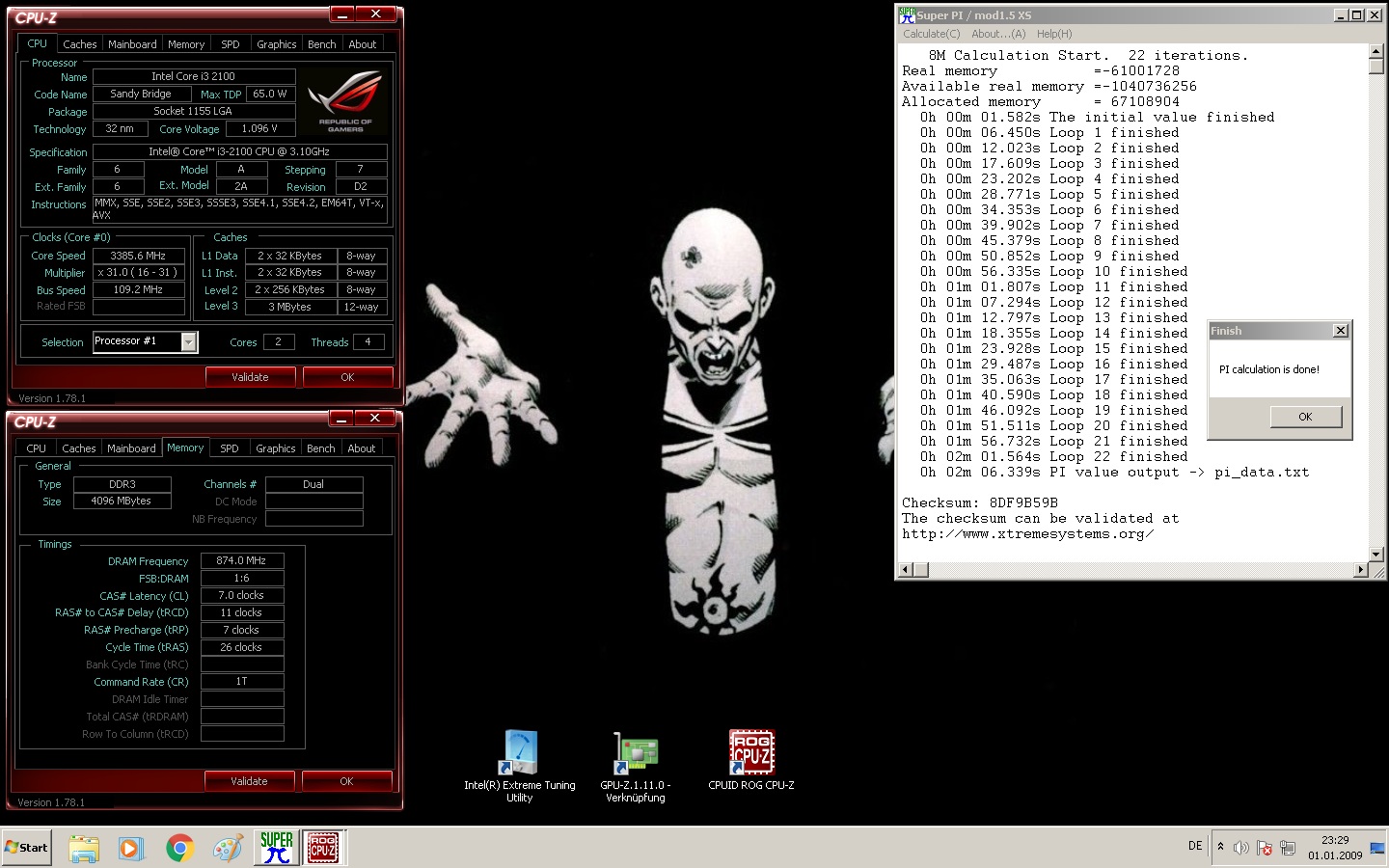Select Bench tab in top CPU-Z window
The image size is (1389, 868).
click(x=322, y=44)
